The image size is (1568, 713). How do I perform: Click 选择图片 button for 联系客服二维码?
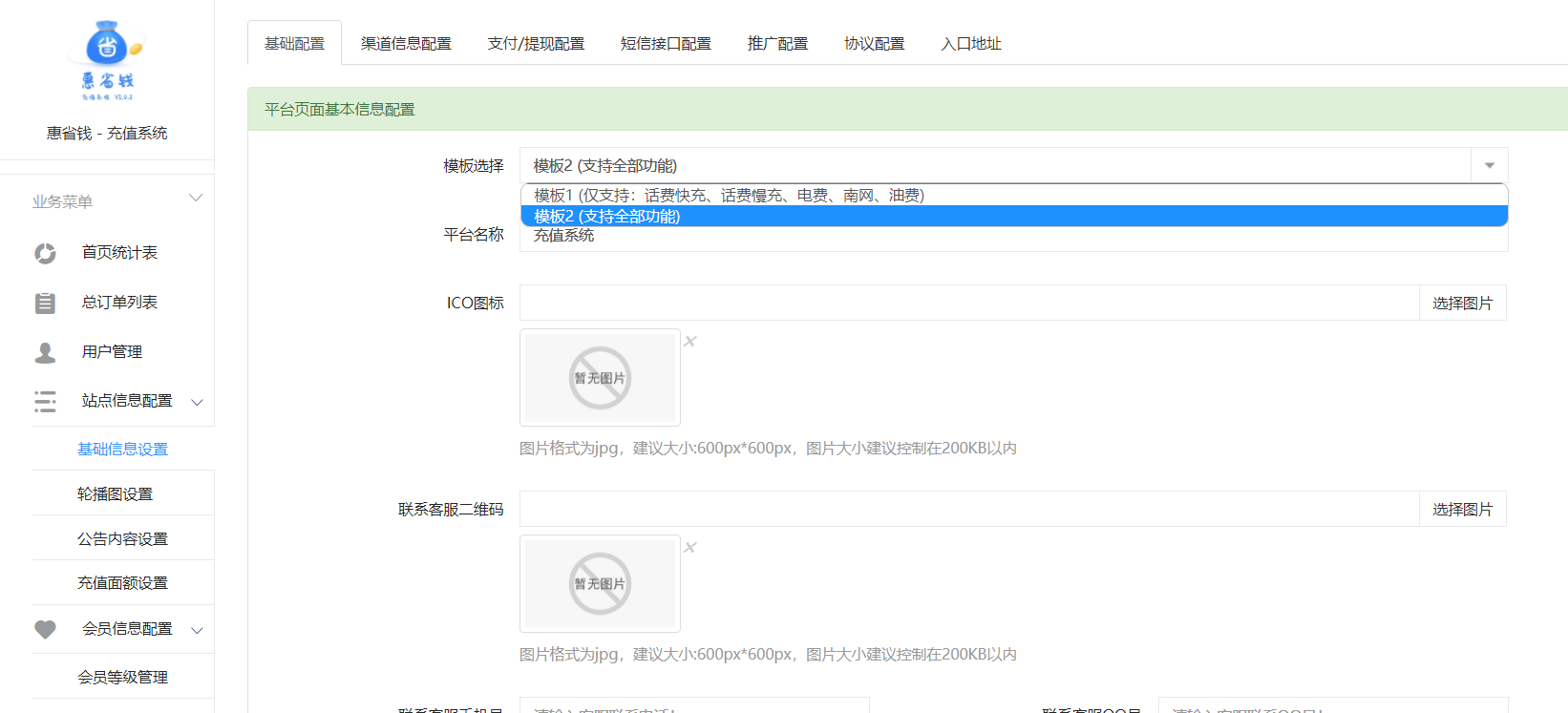(x=1462, y=510)
